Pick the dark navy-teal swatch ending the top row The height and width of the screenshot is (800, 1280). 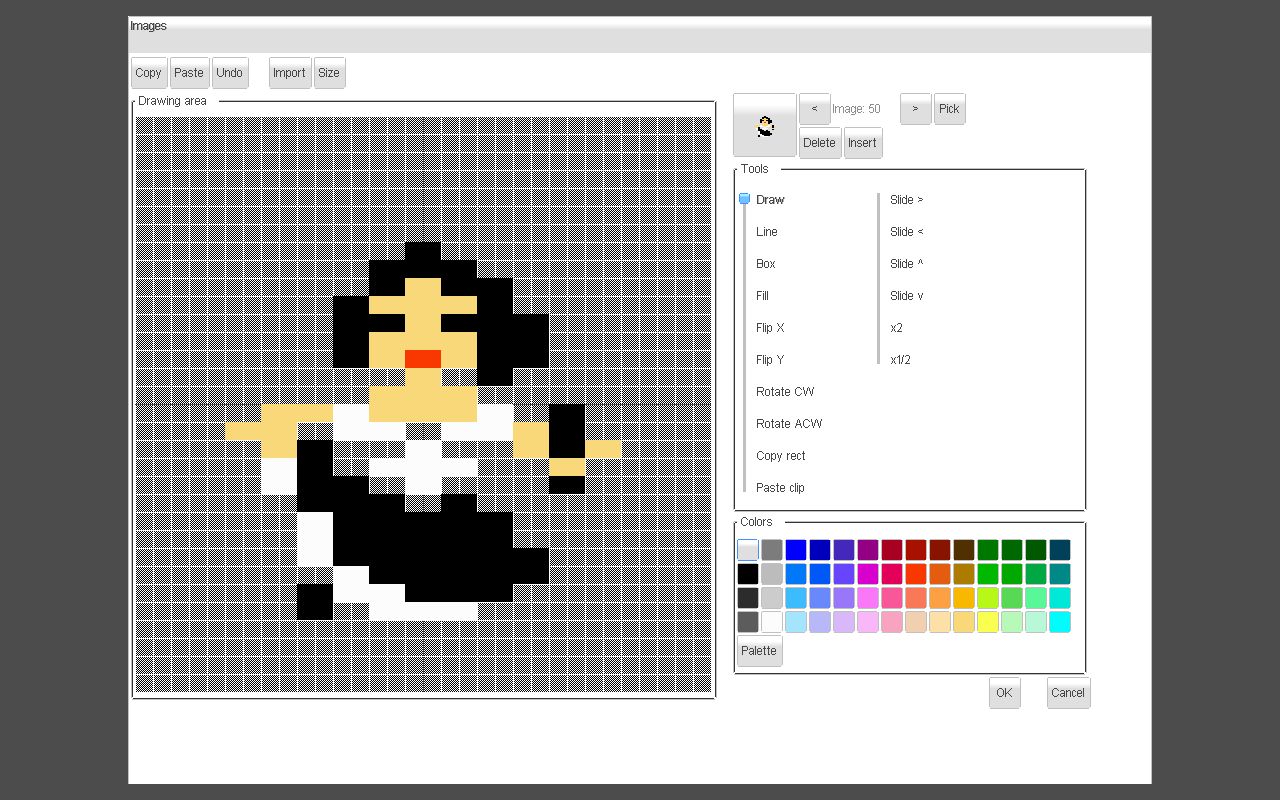[x=1060, y=550]
